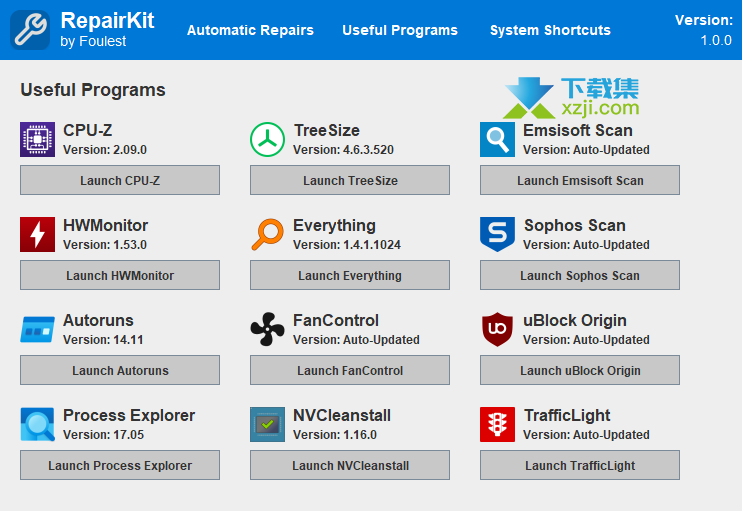Click Launch HWMonitor button
Image resolution: width=742 pixels, height=511 pixels.
point(120,275)
